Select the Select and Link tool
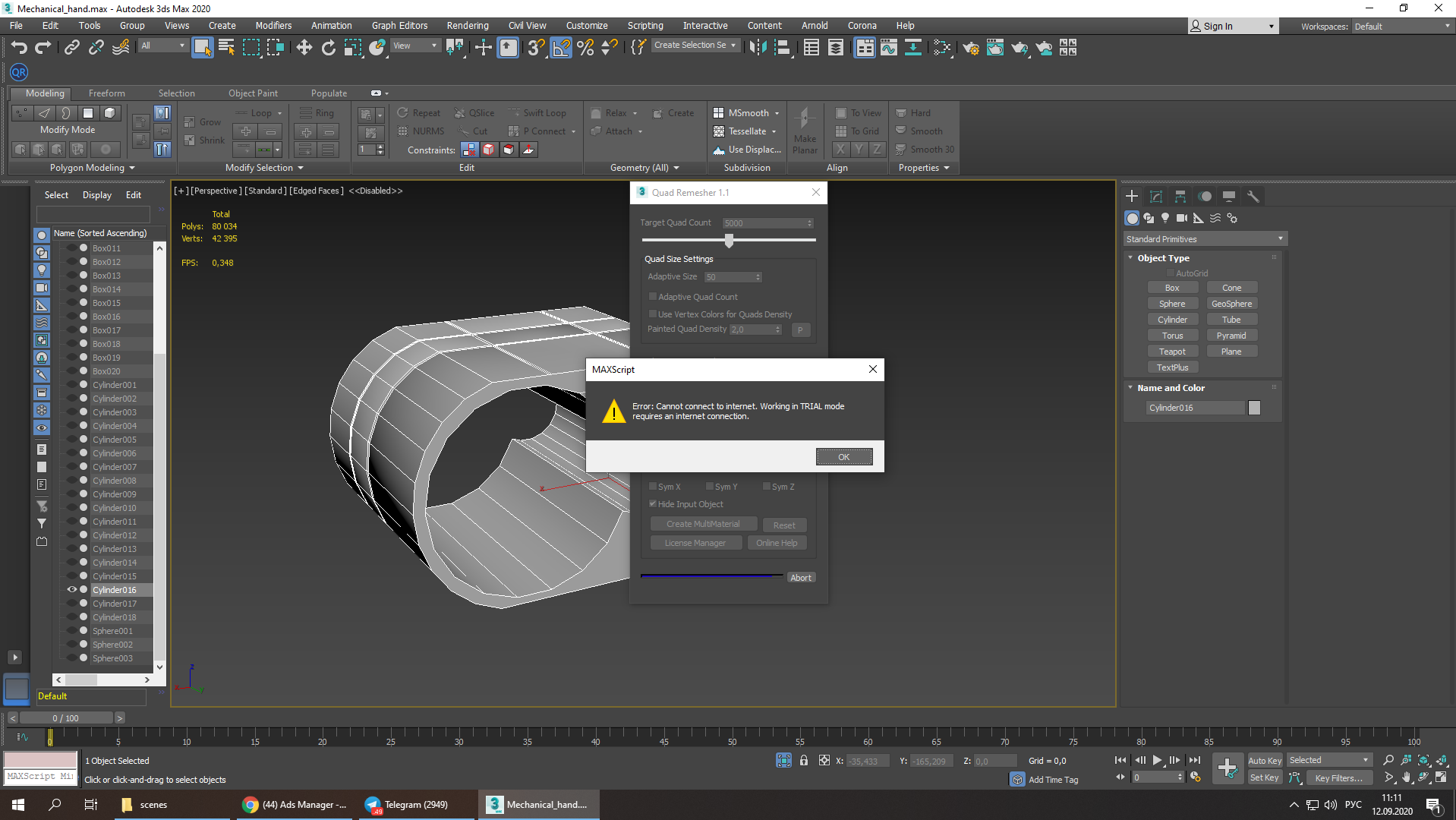Viewport: 1456px width, 820px height. coord(71,48)
